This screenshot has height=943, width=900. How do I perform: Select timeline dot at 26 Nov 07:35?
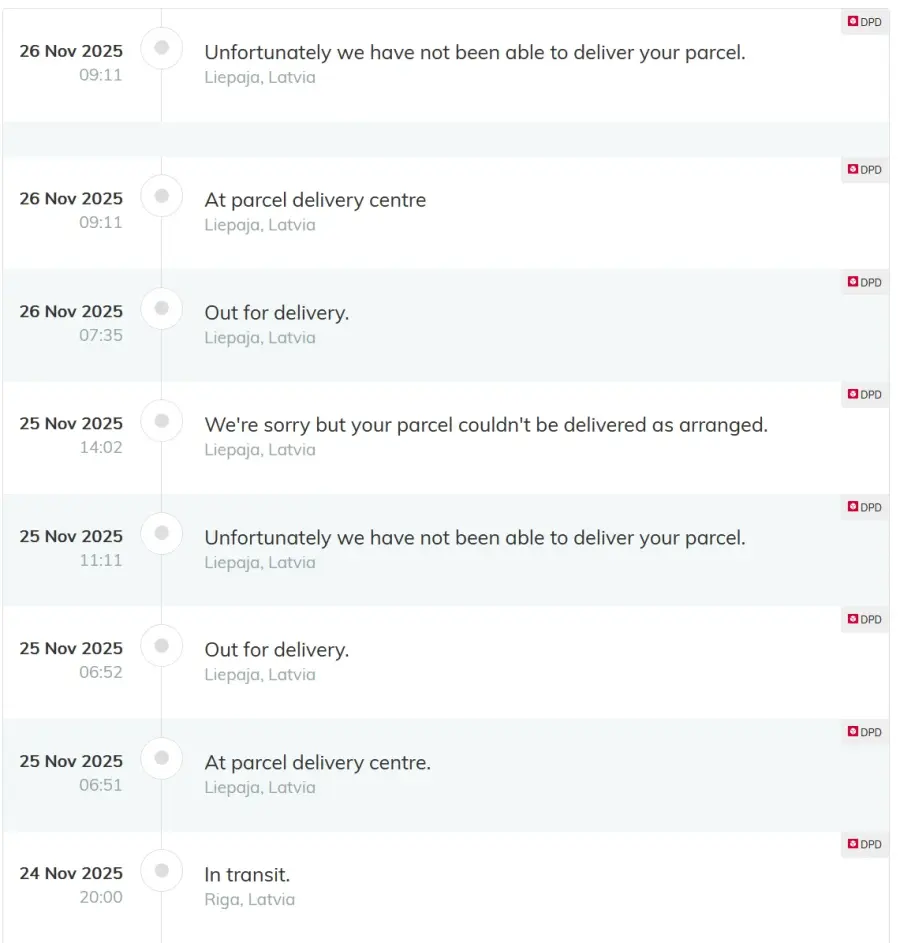[x=161, y=308]
